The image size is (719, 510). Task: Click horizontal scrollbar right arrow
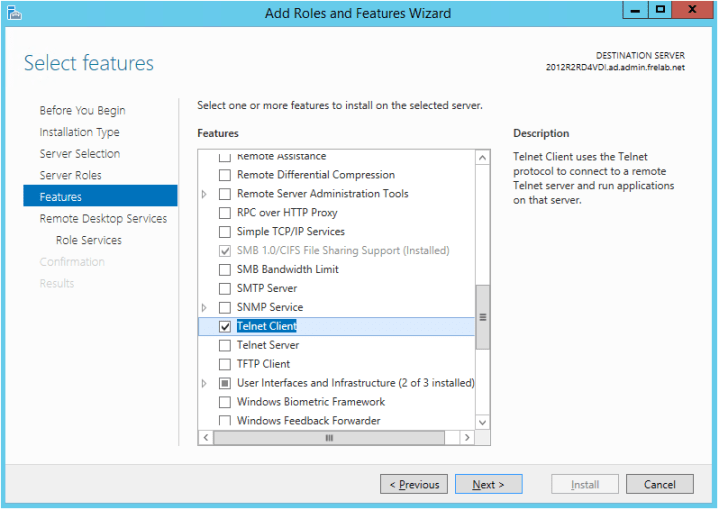[x=466, y=438]
